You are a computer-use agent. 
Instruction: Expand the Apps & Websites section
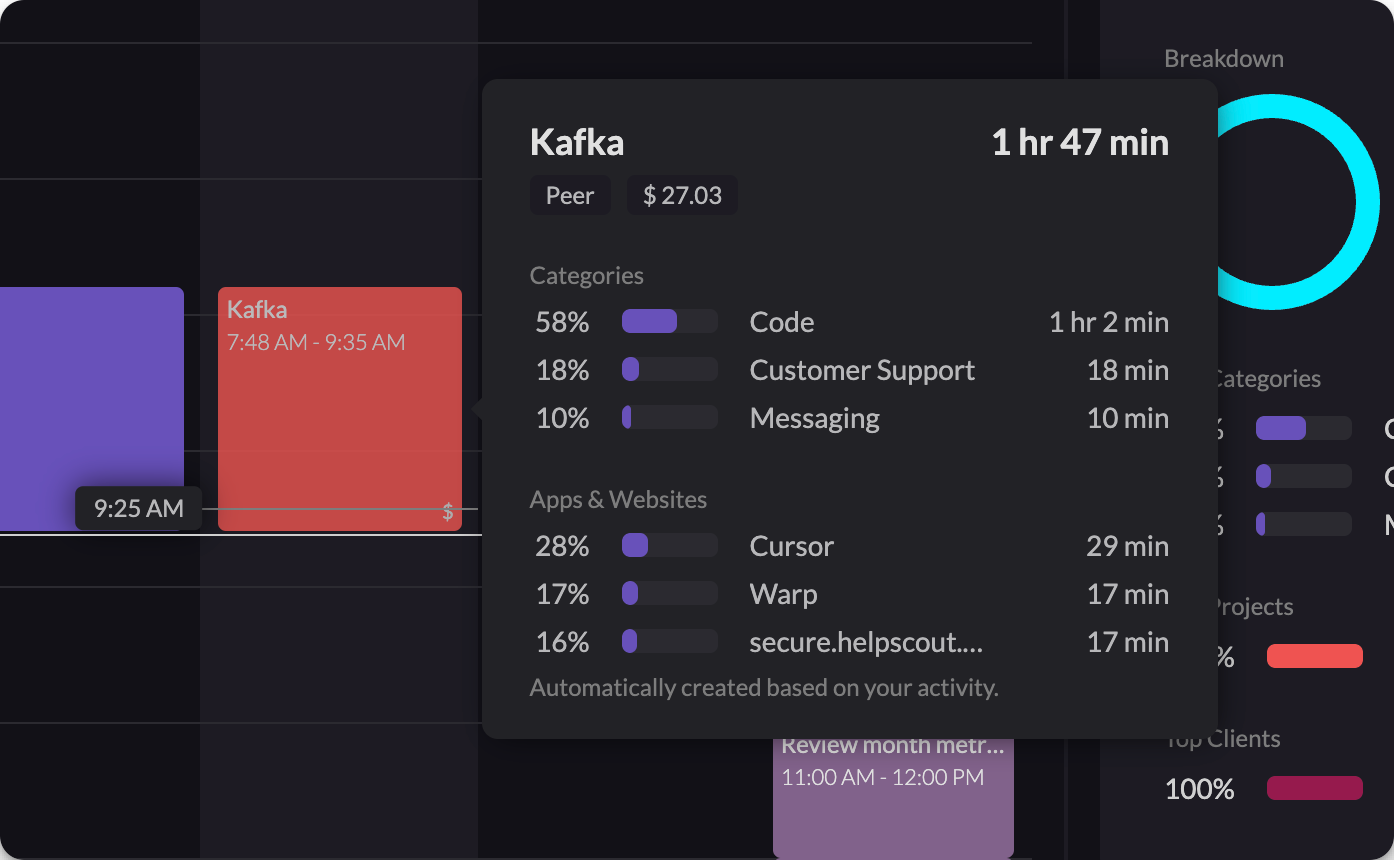click(x=618, y=499)
